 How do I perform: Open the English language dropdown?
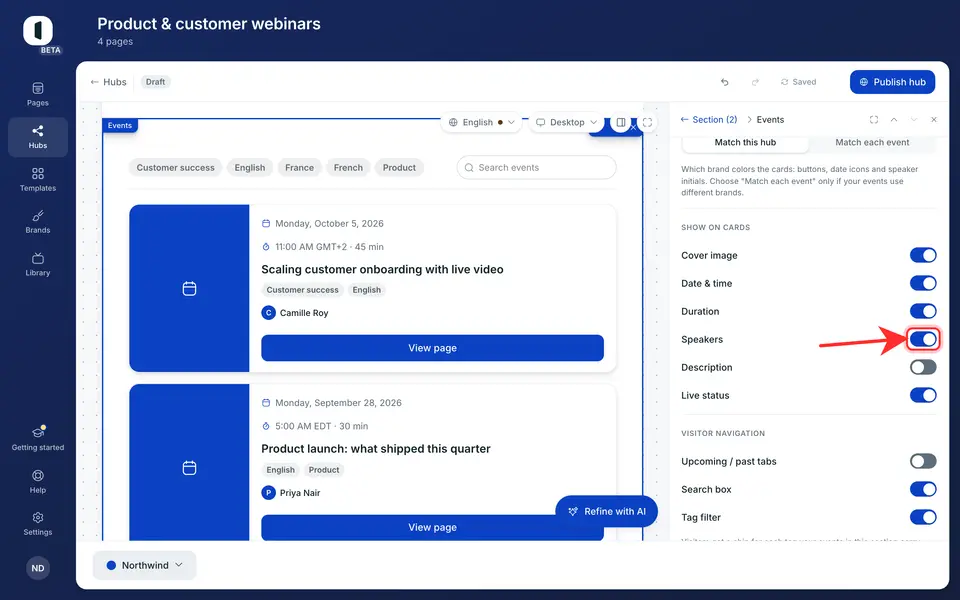[481, 122]
